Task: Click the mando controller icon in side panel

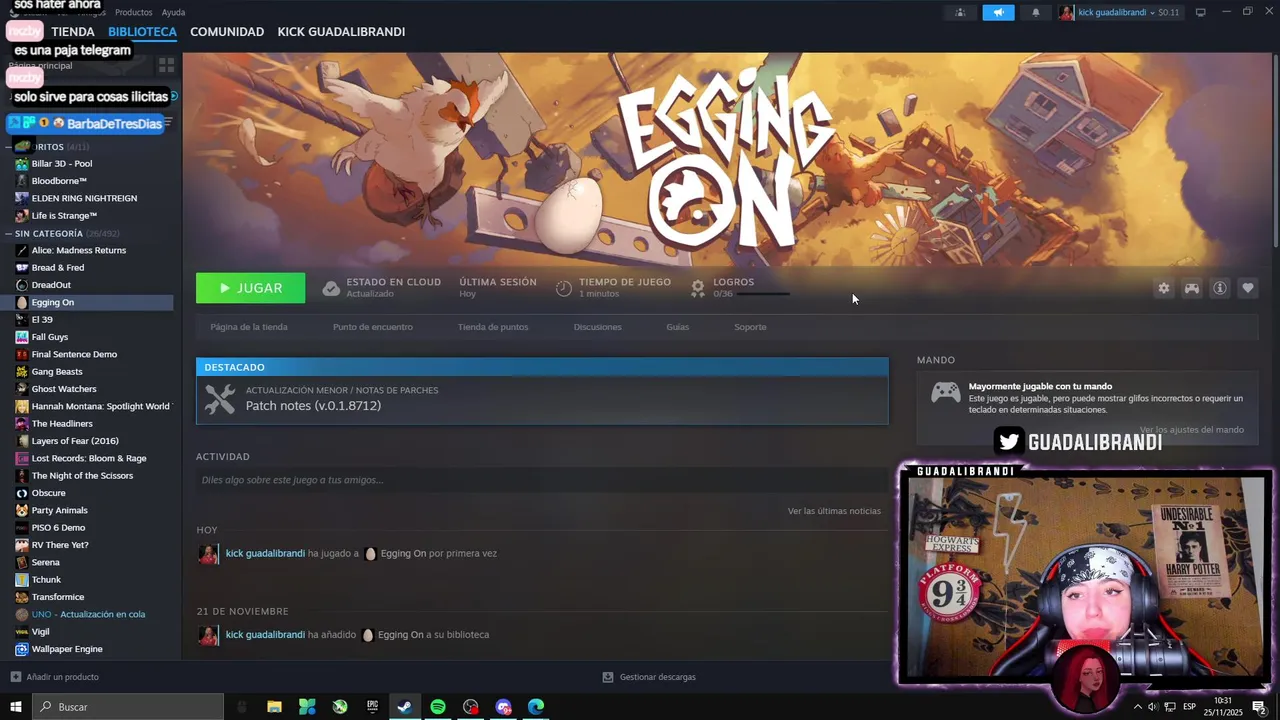Action: [946, 393]
